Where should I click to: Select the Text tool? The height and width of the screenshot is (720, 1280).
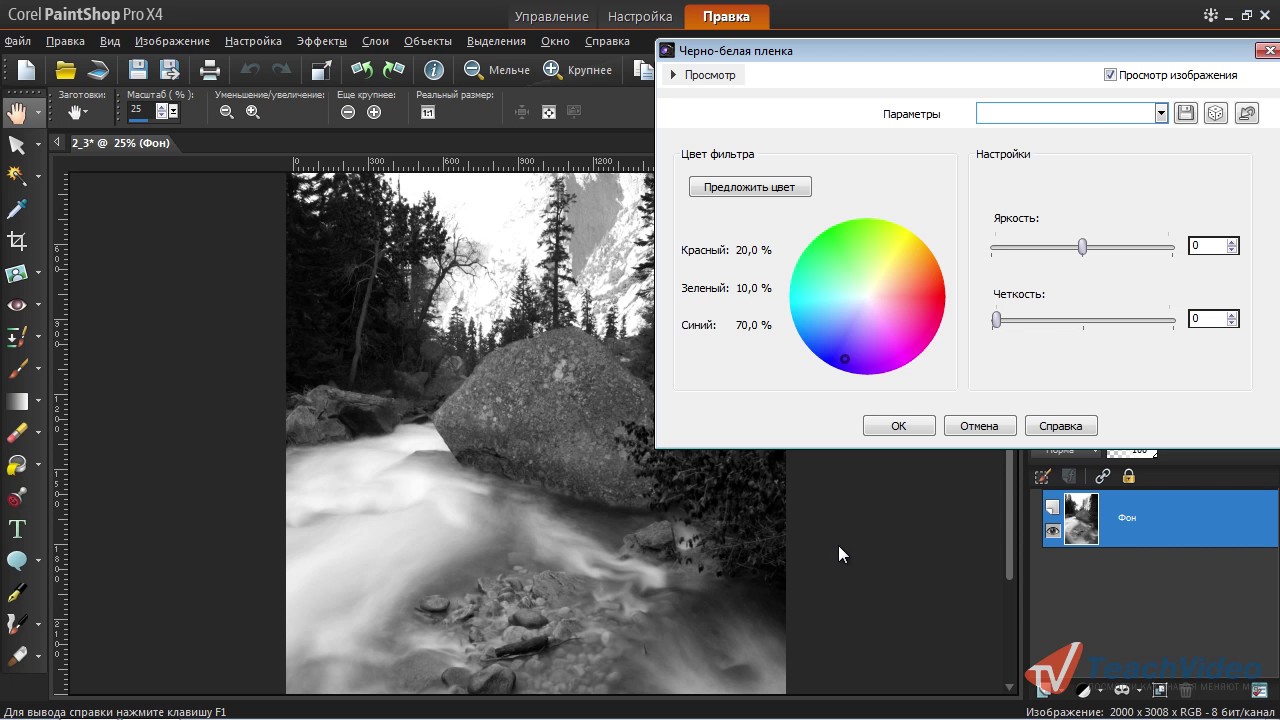[16, 529]
